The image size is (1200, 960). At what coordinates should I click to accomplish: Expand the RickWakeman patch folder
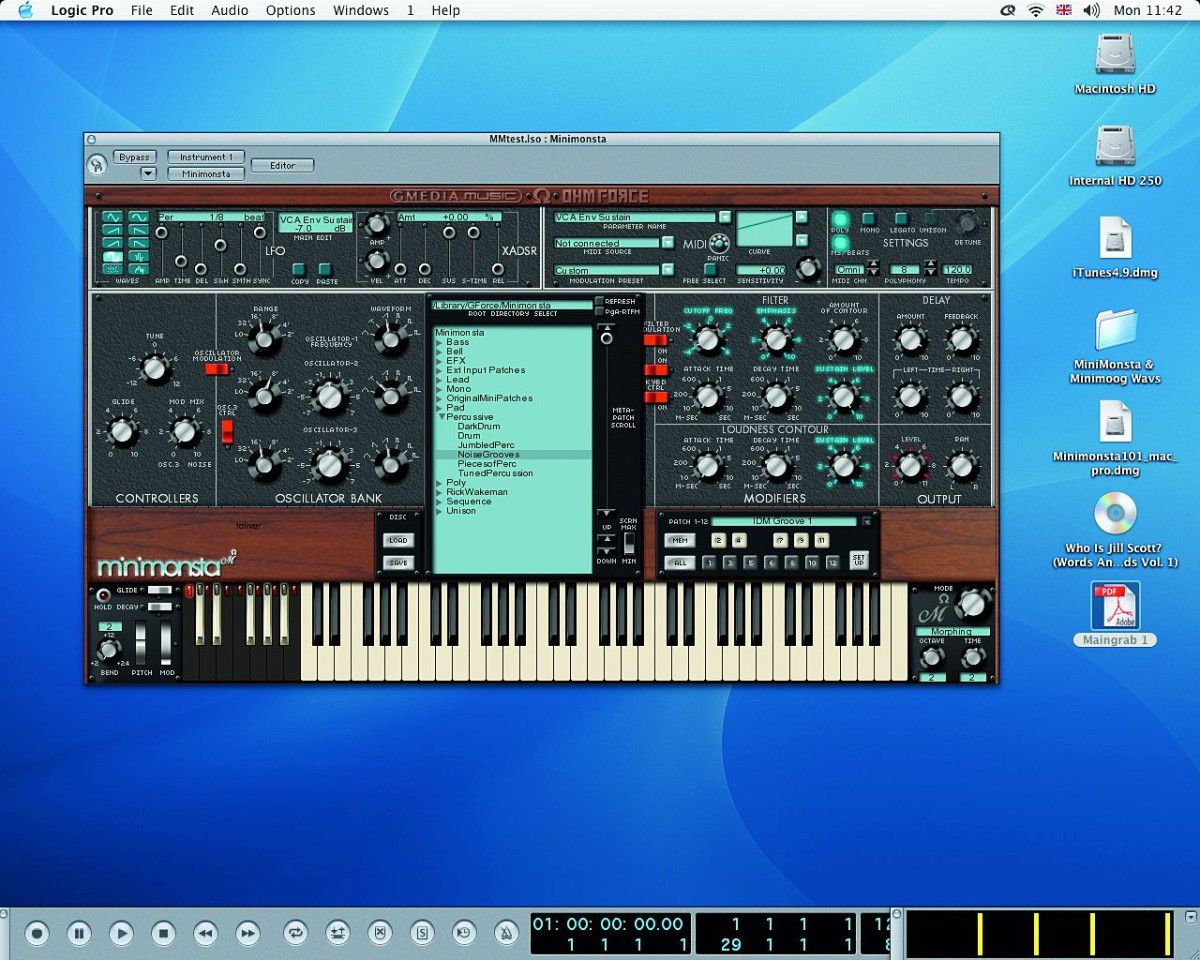click(x=441, y=492)
